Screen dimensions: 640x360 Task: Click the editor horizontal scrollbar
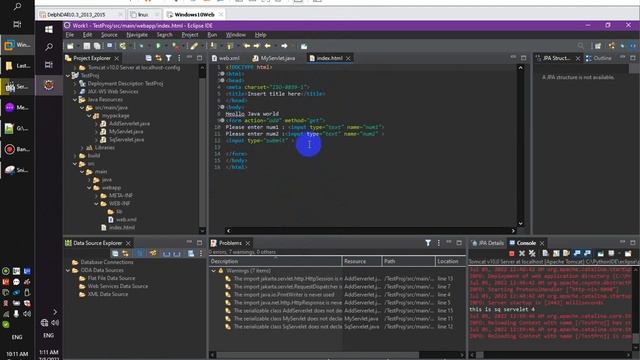[x=371, y=231]
